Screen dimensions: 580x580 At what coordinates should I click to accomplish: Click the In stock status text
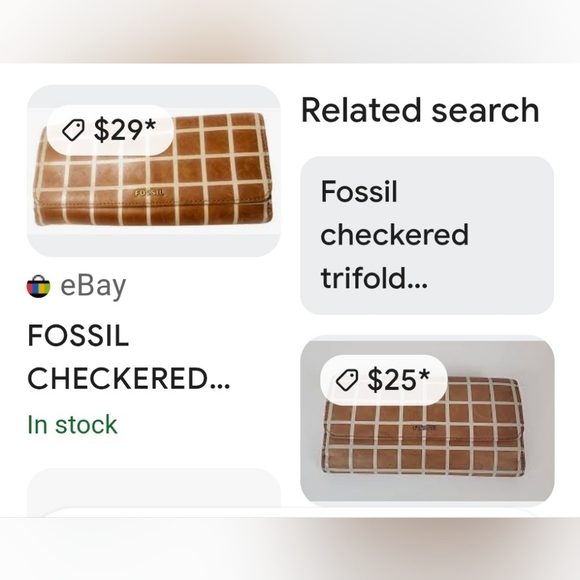pyautogui.click(x=72, y=424)
